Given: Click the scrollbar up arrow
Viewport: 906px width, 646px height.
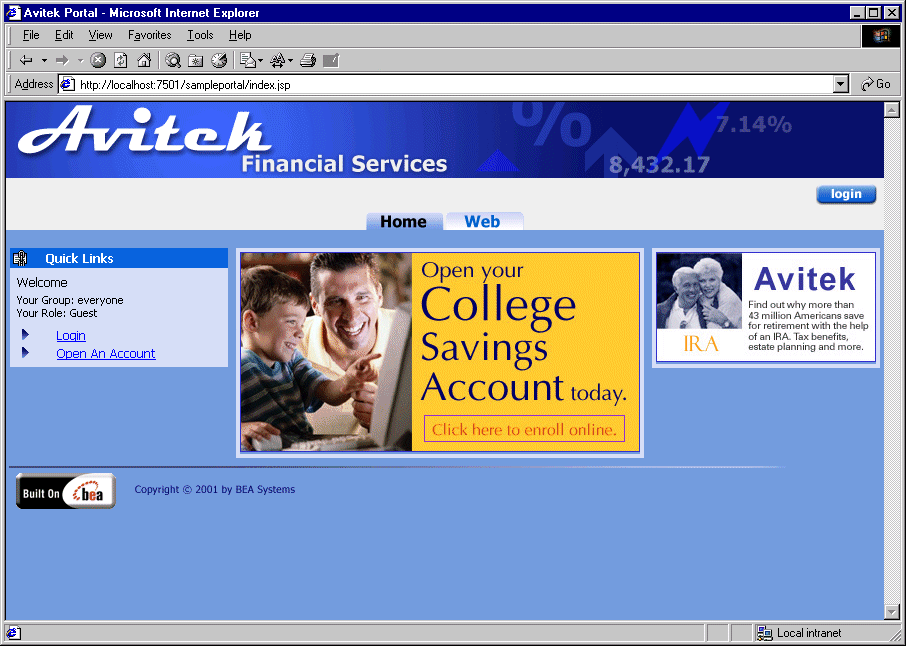Looking at the screenshot, I should click(x=892, y=110).
